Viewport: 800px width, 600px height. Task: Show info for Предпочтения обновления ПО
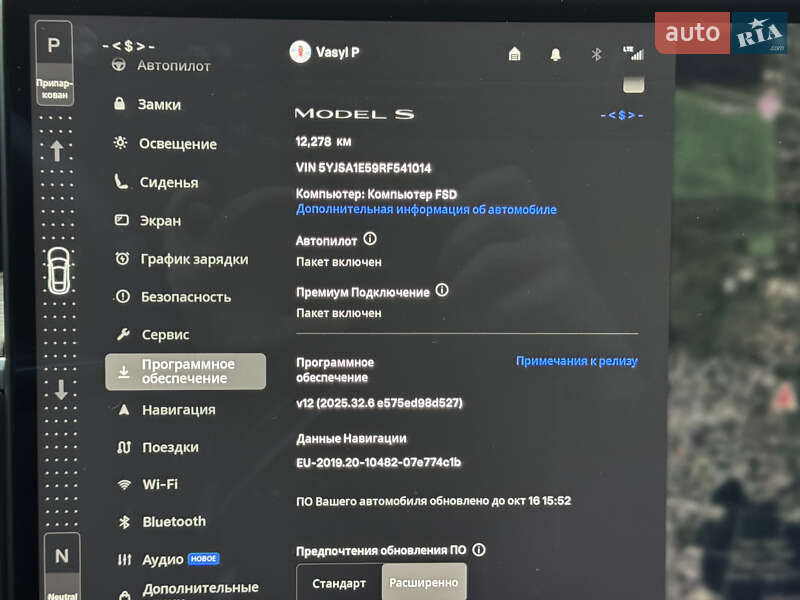[x=479, y=550]
